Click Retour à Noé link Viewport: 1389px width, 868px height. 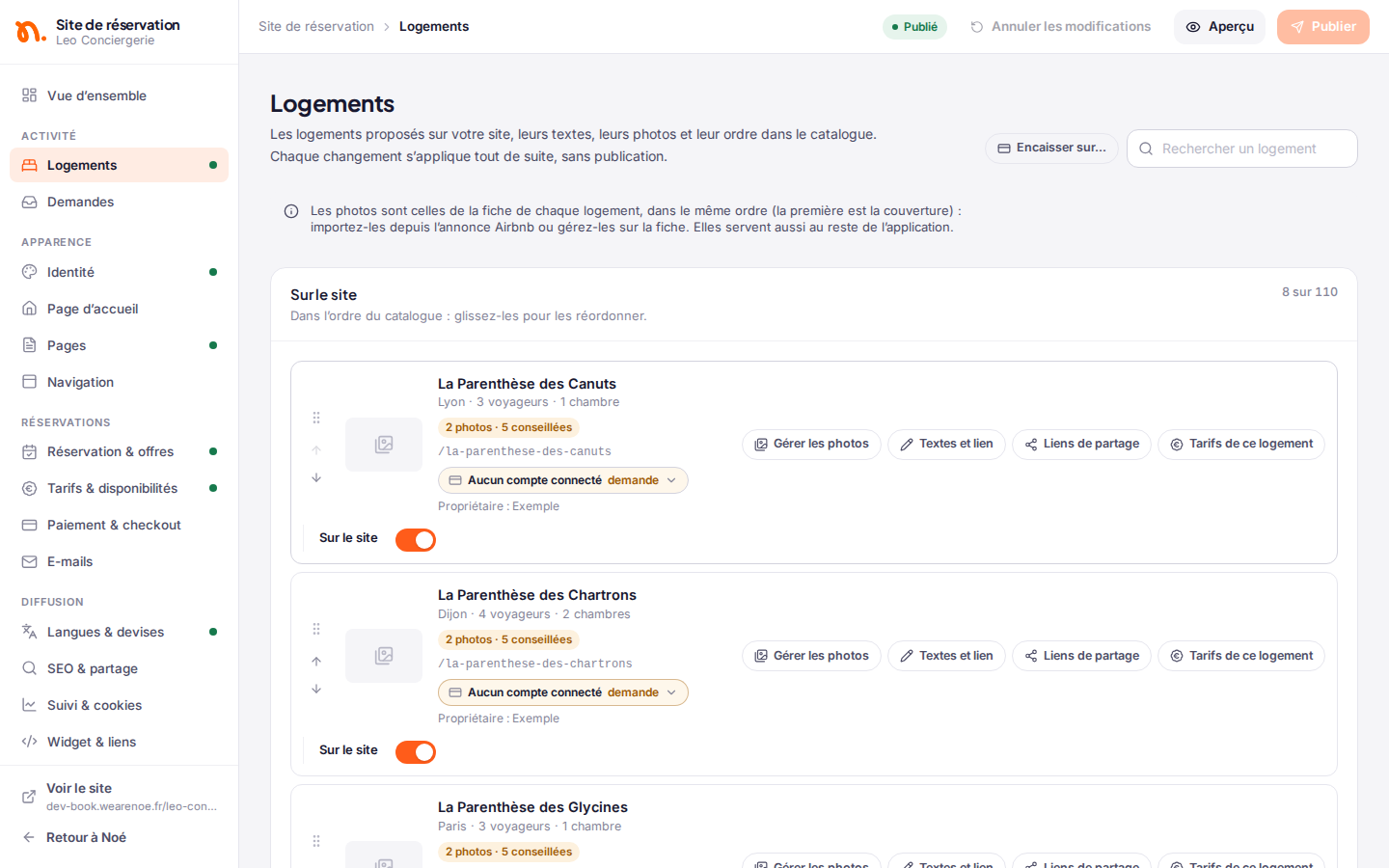click(x=119, y=837)
